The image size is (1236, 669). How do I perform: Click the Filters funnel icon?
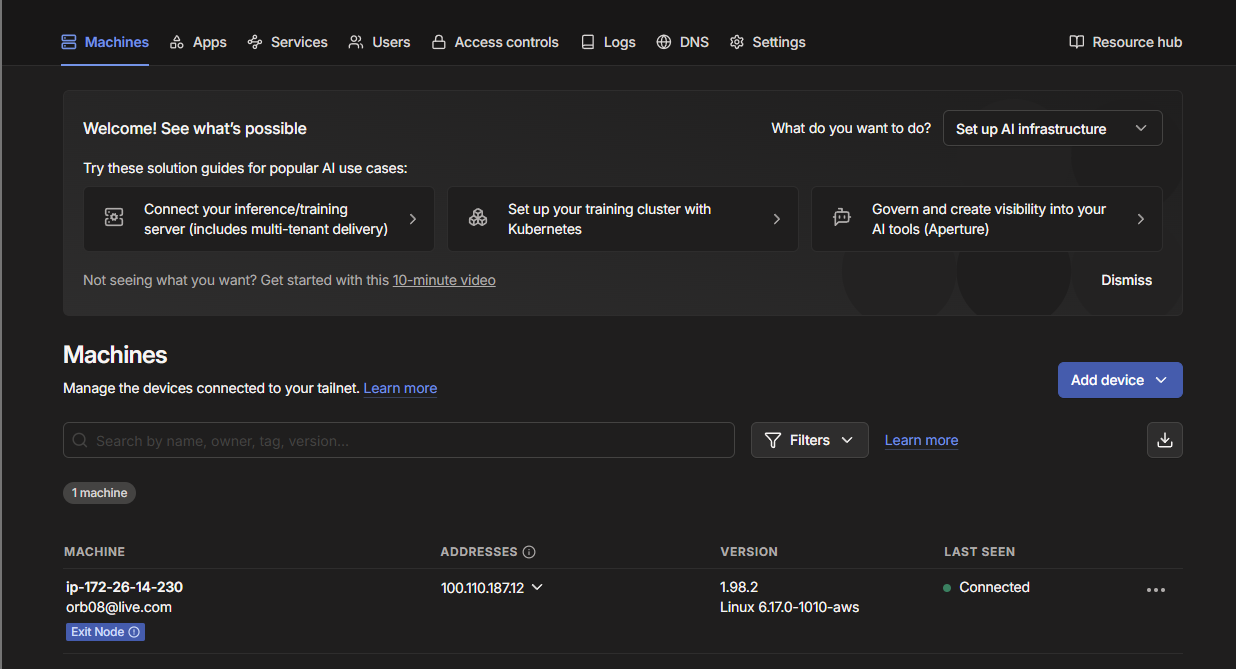[772, 440]
